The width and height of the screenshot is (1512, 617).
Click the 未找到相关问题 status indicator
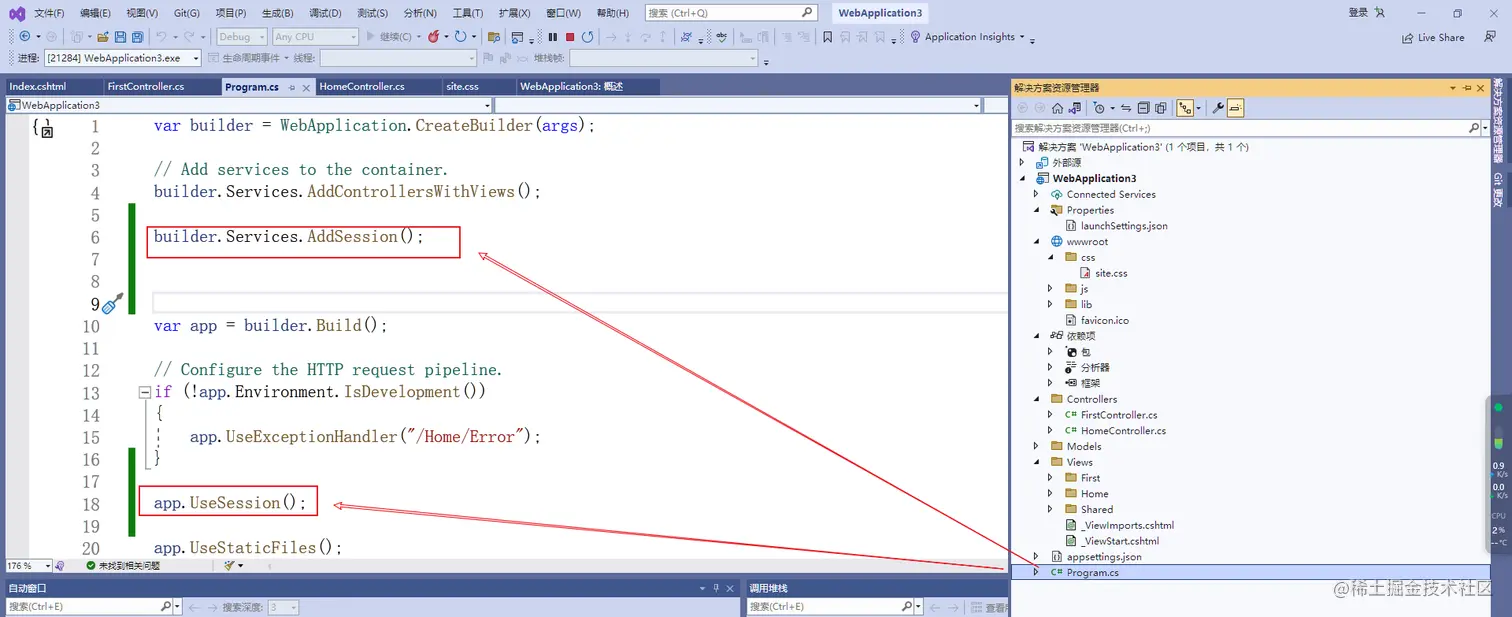point(123,565)
